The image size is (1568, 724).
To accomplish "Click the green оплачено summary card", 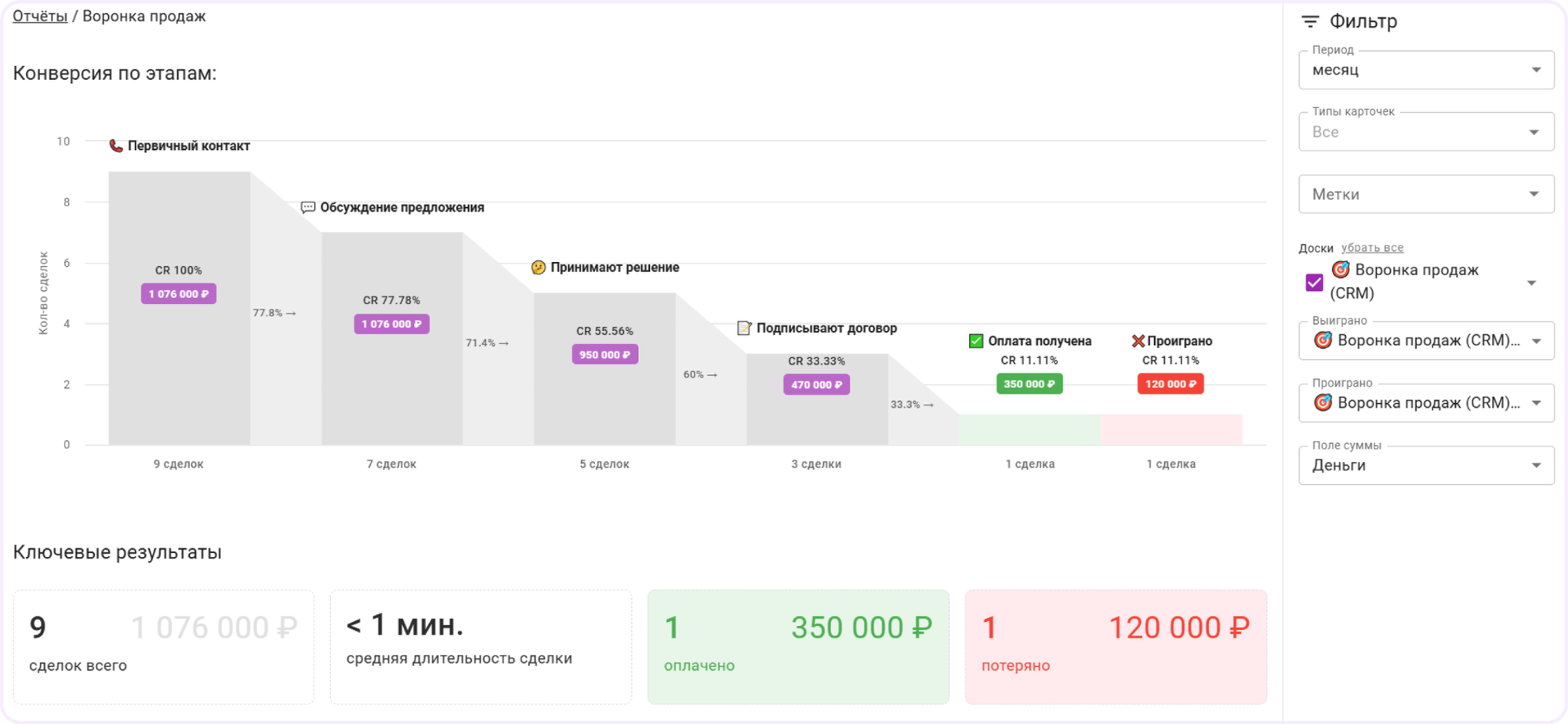I will (798, 647).
